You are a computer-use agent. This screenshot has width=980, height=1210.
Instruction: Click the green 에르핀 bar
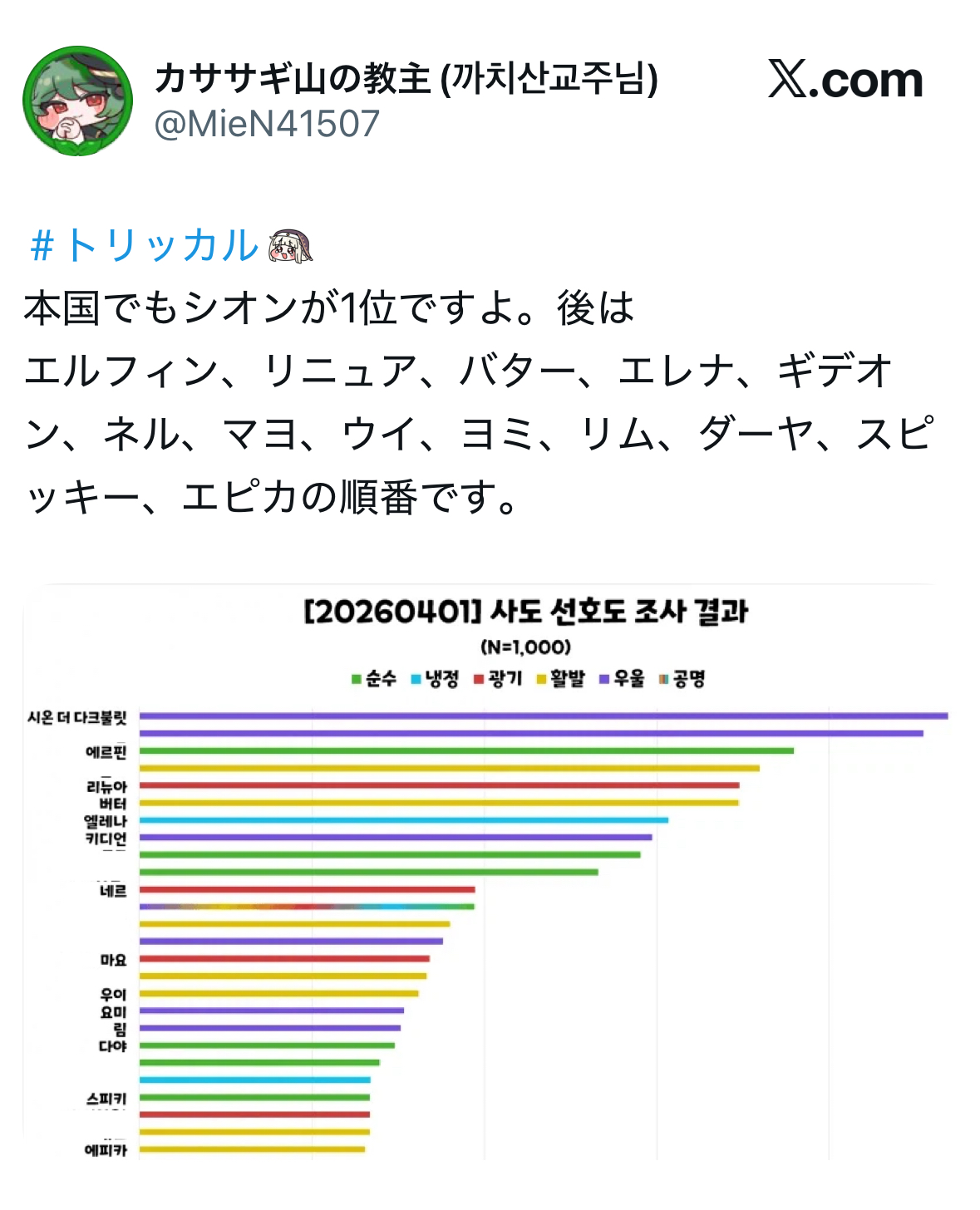coord(466,750)
